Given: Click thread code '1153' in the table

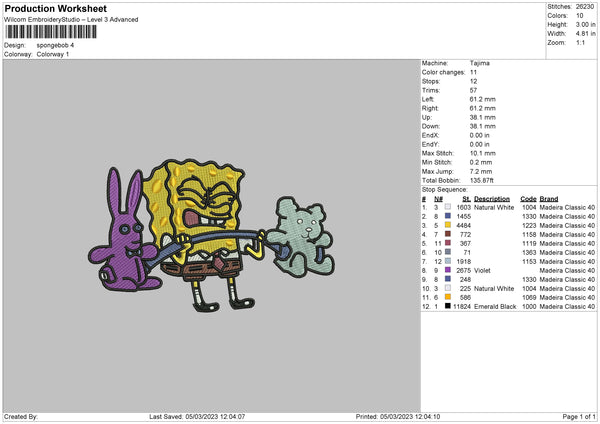Looking at the screenshot, I should click(529, 261).
